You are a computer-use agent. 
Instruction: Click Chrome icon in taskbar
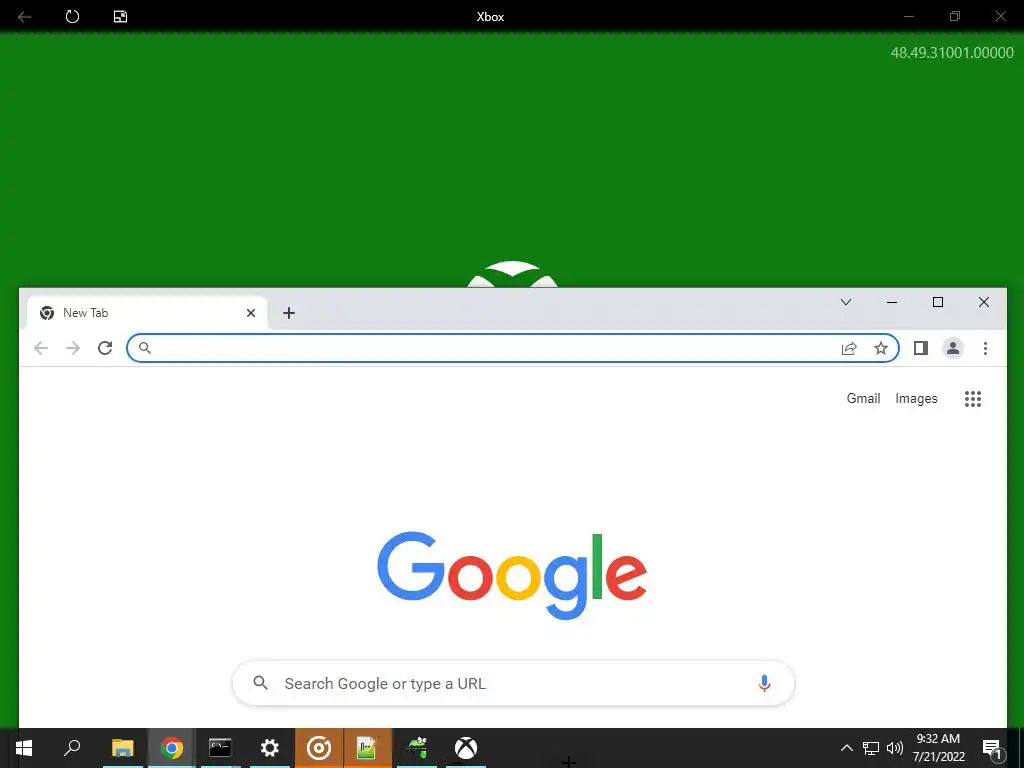pos(172,748)
